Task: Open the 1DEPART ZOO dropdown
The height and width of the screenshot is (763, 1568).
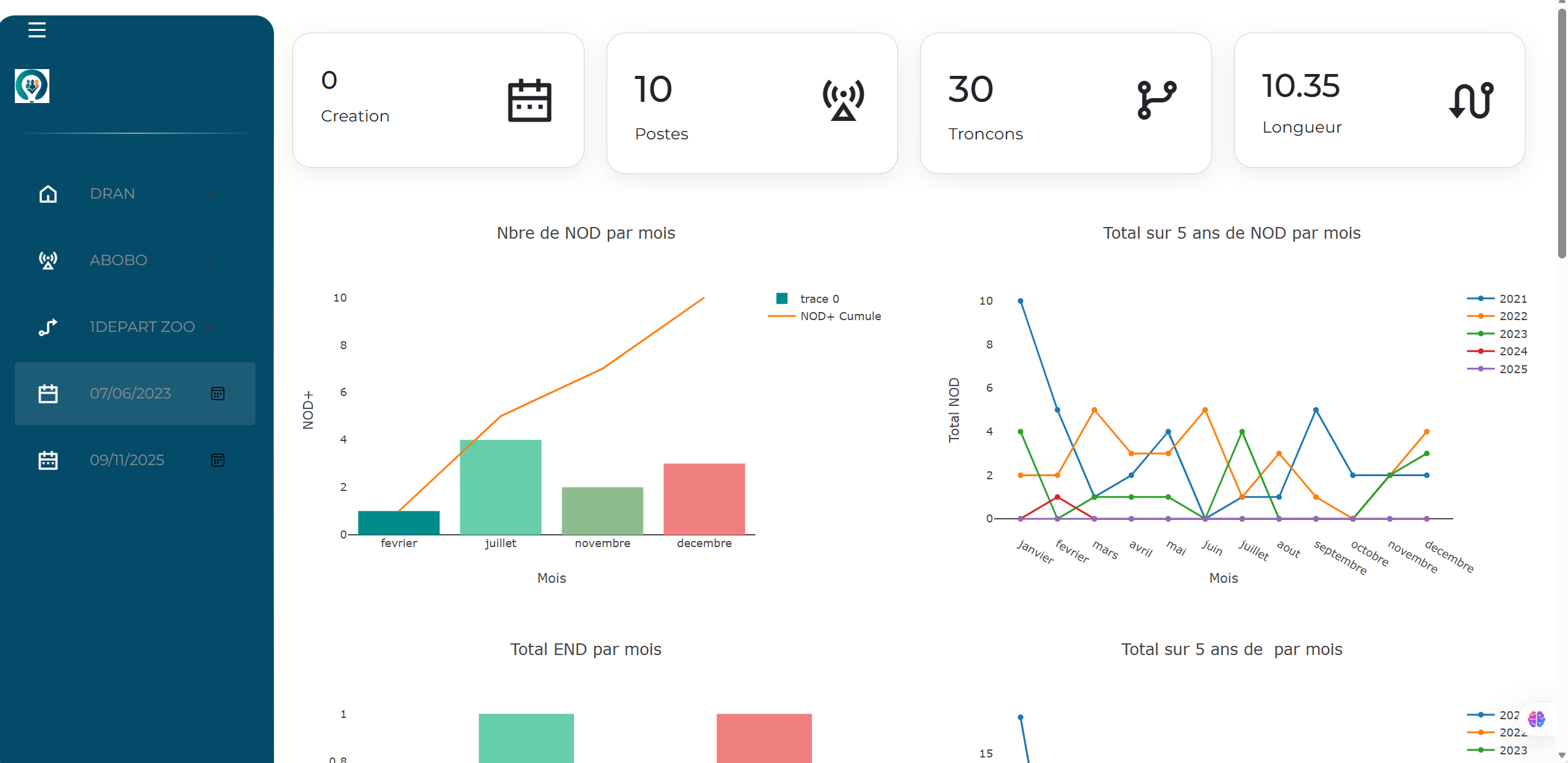Action: pyautogui.click(x=209, y=327)
